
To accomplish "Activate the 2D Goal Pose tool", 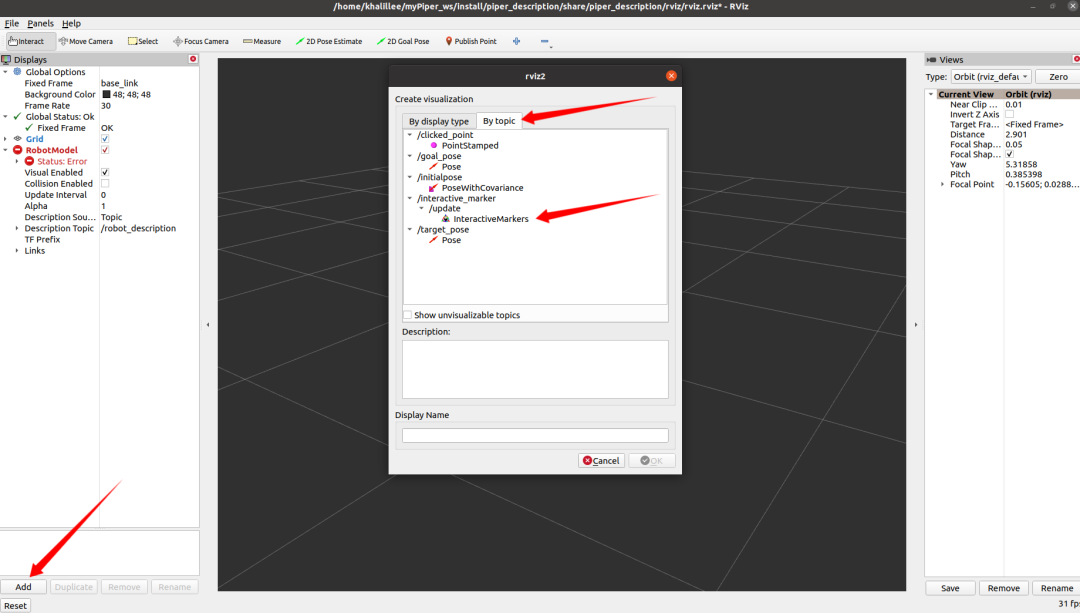I will [x=402, y=41].
